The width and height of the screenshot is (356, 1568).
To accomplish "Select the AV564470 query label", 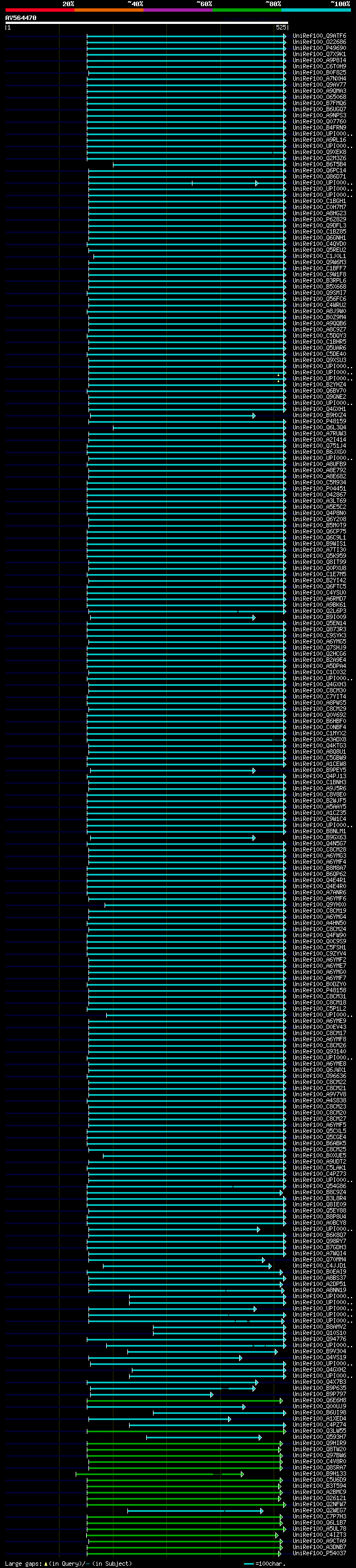I will pos(21,18).
